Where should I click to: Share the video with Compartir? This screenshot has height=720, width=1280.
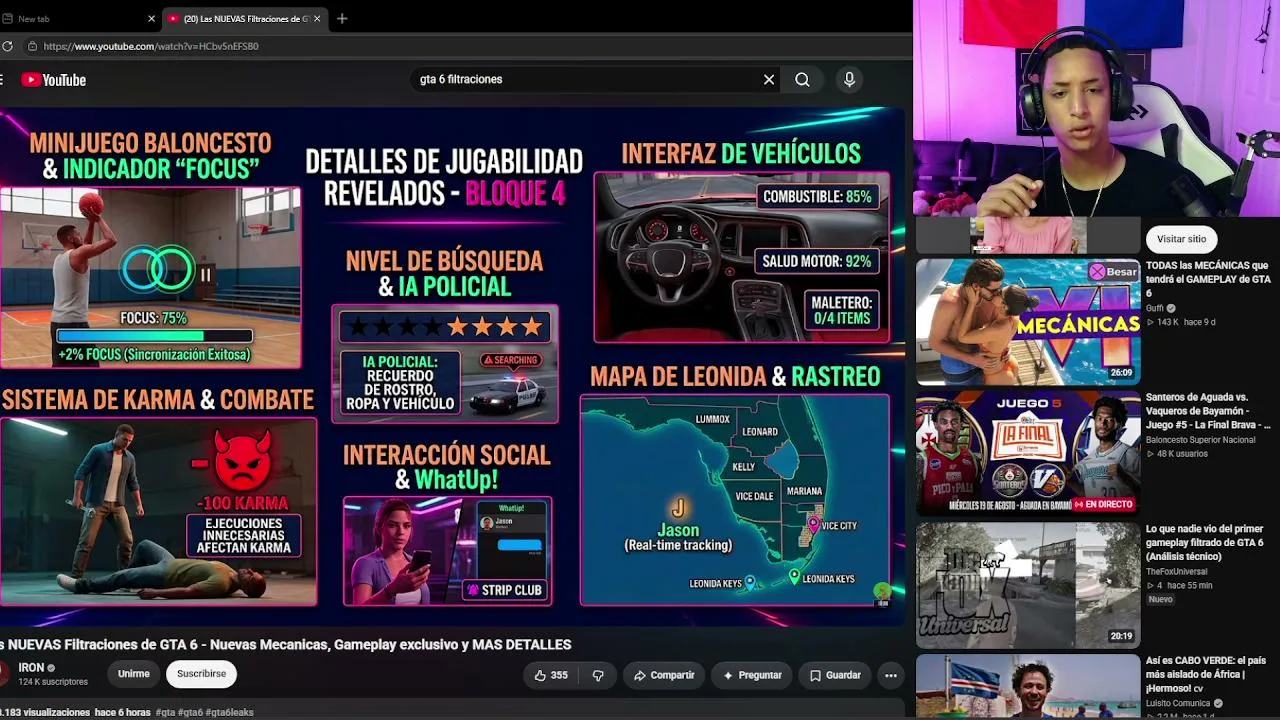point(664,675)
